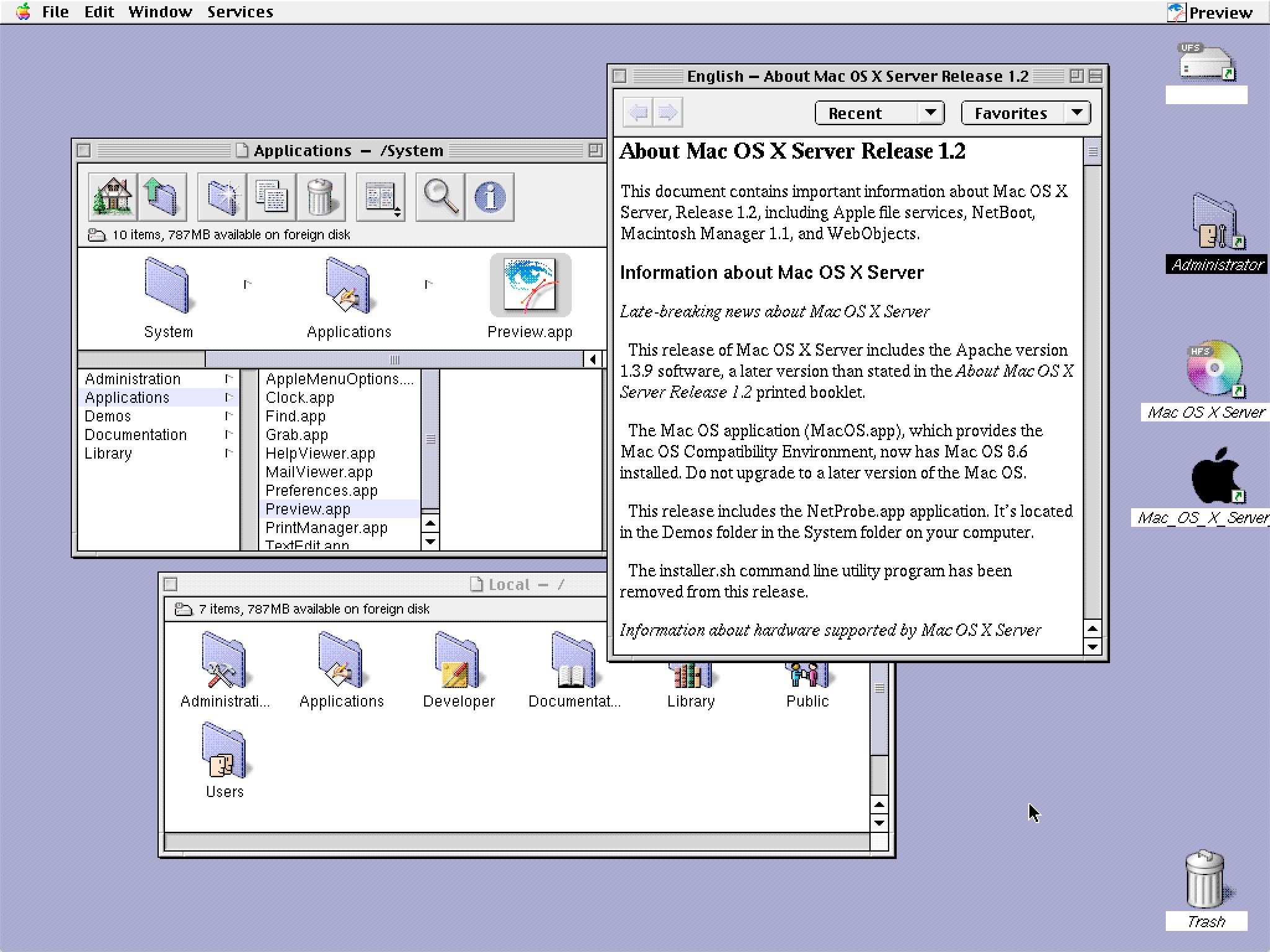The height and width of the screenshot is (952, 1270).
Task: Click the Home icon in the Applications toolbar
Action: [112, 196]
